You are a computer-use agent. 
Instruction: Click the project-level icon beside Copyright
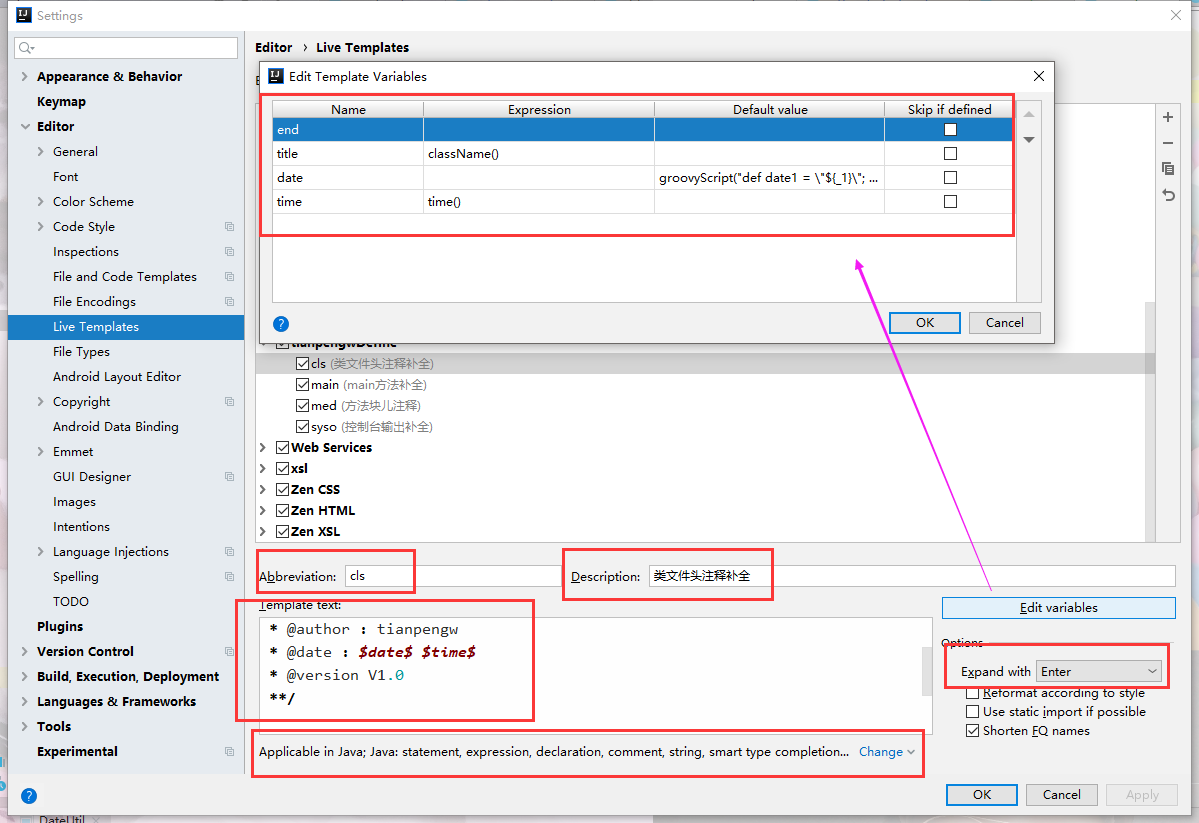click(229, 402)
